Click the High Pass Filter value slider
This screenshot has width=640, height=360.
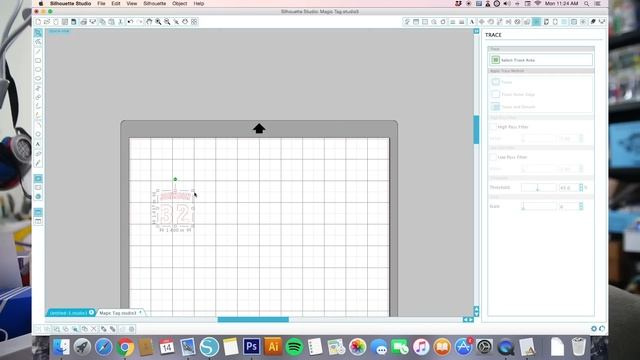[x=539, y=139]
